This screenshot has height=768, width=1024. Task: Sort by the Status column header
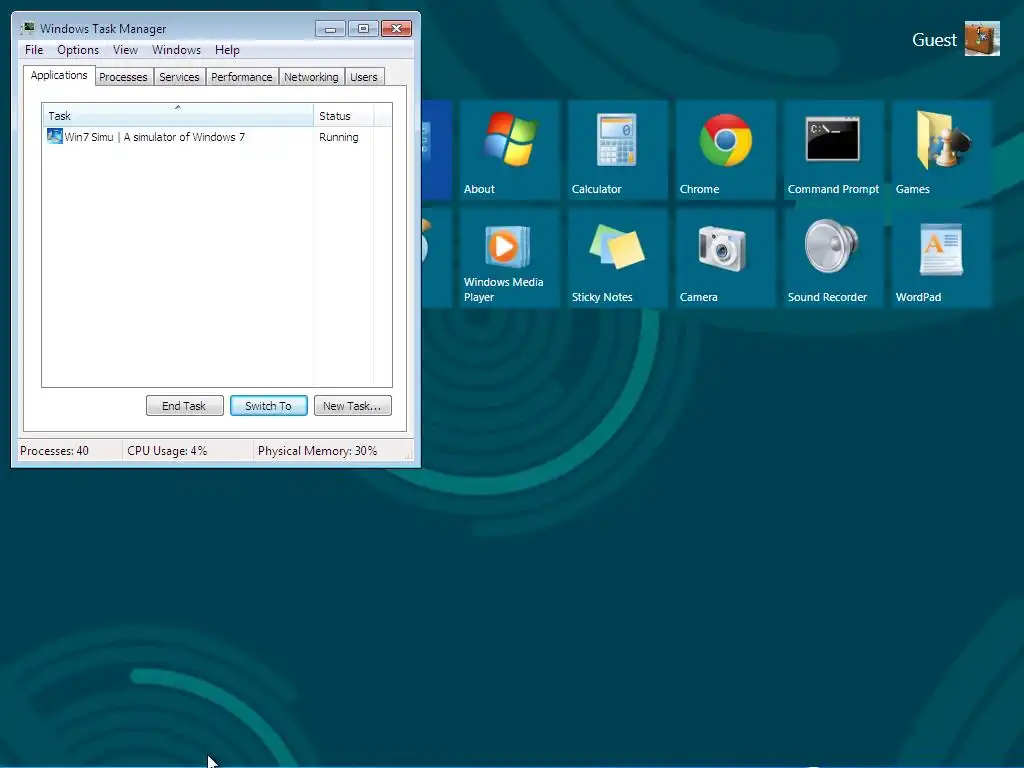click(343, 116)
